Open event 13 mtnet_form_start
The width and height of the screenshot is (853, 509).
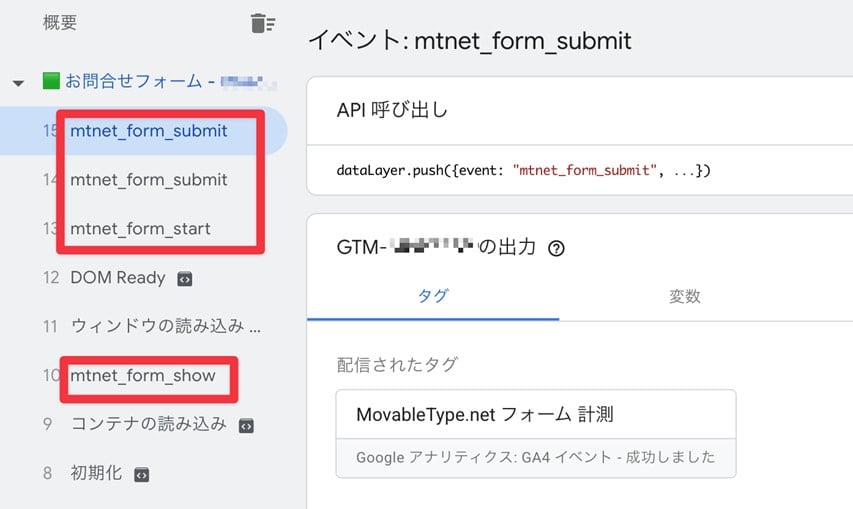point(140,229)
